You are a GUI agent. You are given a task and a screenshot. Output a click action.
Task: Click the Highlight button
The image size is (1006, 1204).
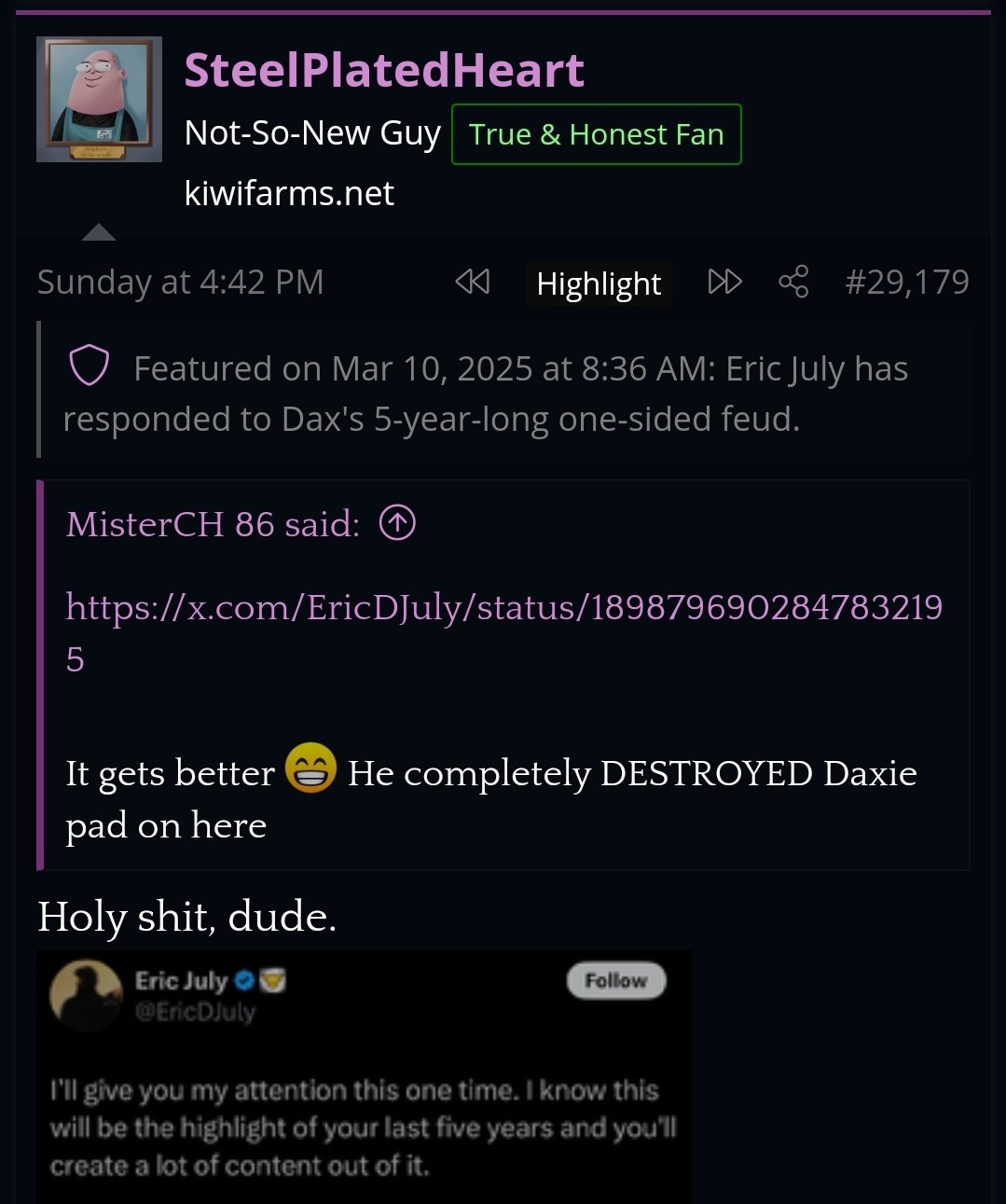click(599, 284)
